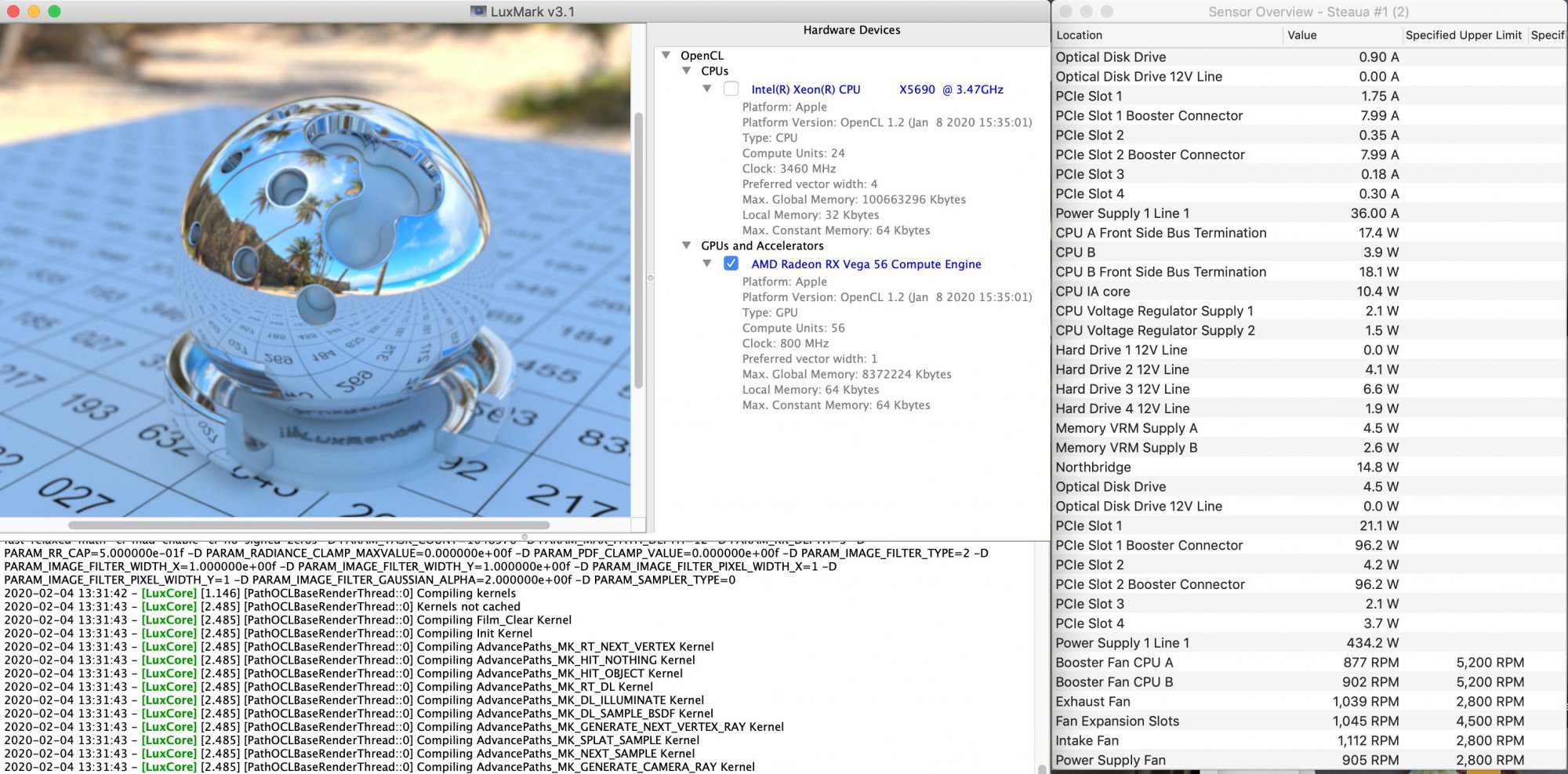Select the Fan Expansion Slots row
This screenshot has width=1568, height=774.
click(1308, 721)
